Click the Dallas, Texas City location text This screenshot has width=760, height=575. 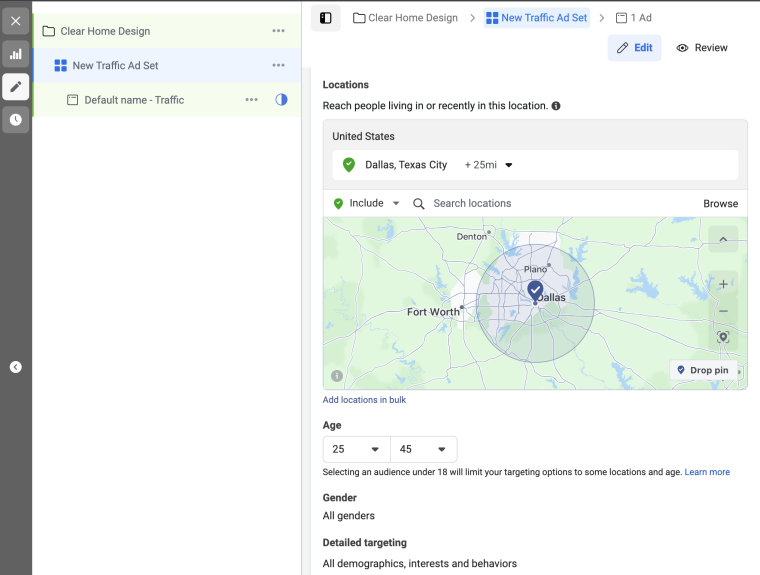pos(406,165)
